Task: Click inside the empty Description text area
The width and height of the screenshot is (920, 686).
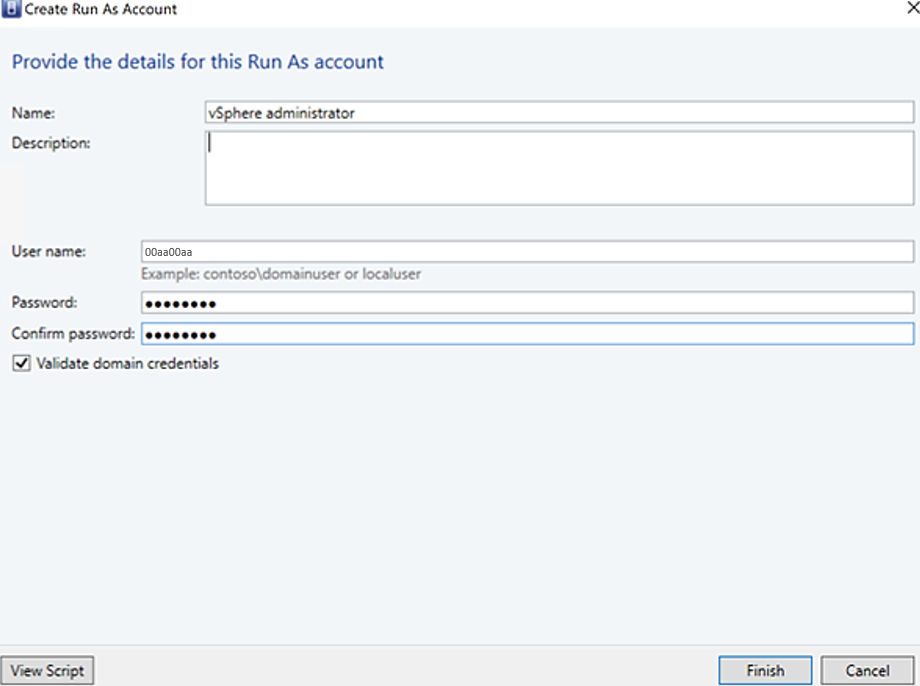Action: click(x=558, y=168)
